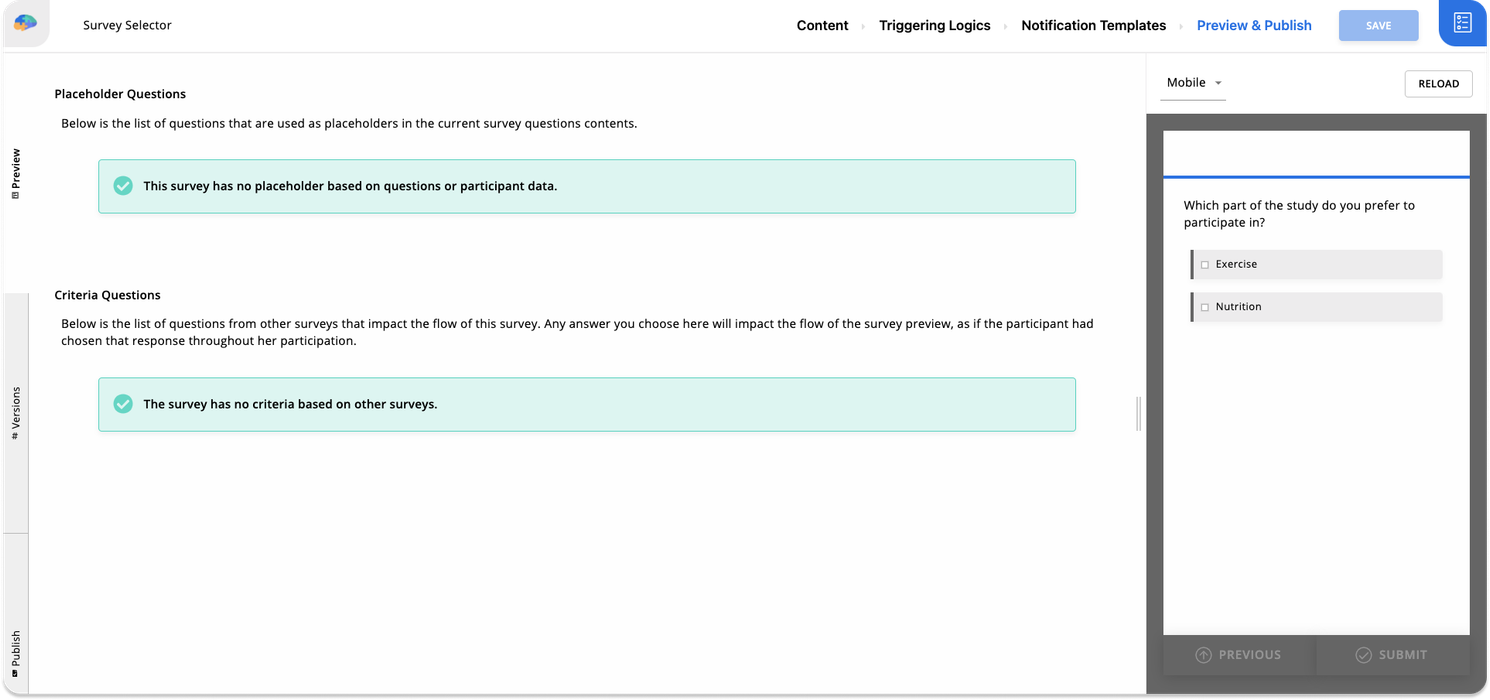Screen dimensions: 1490x700
Task: Click the panel resize divider handle
Action: (1137, 413)
